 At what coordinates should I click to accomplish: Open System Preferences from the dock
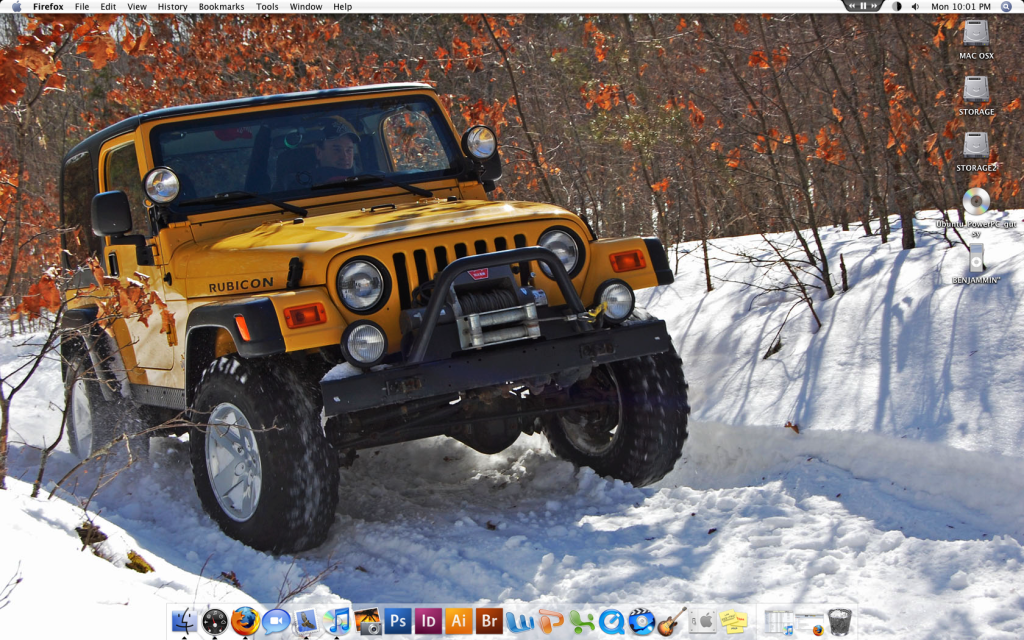point(702,621)
